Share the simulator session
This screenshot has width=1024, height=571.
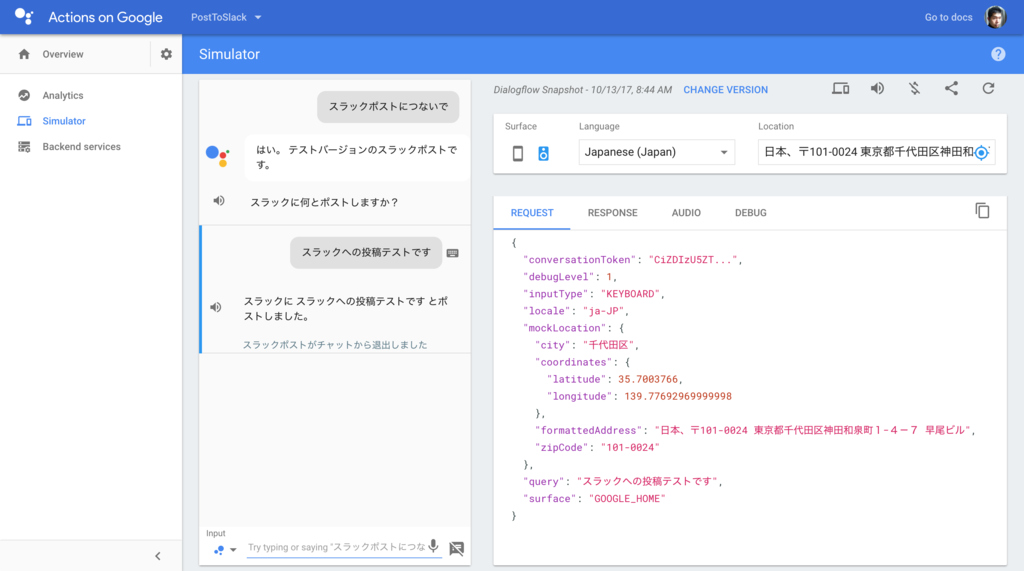tap(952, 88)
